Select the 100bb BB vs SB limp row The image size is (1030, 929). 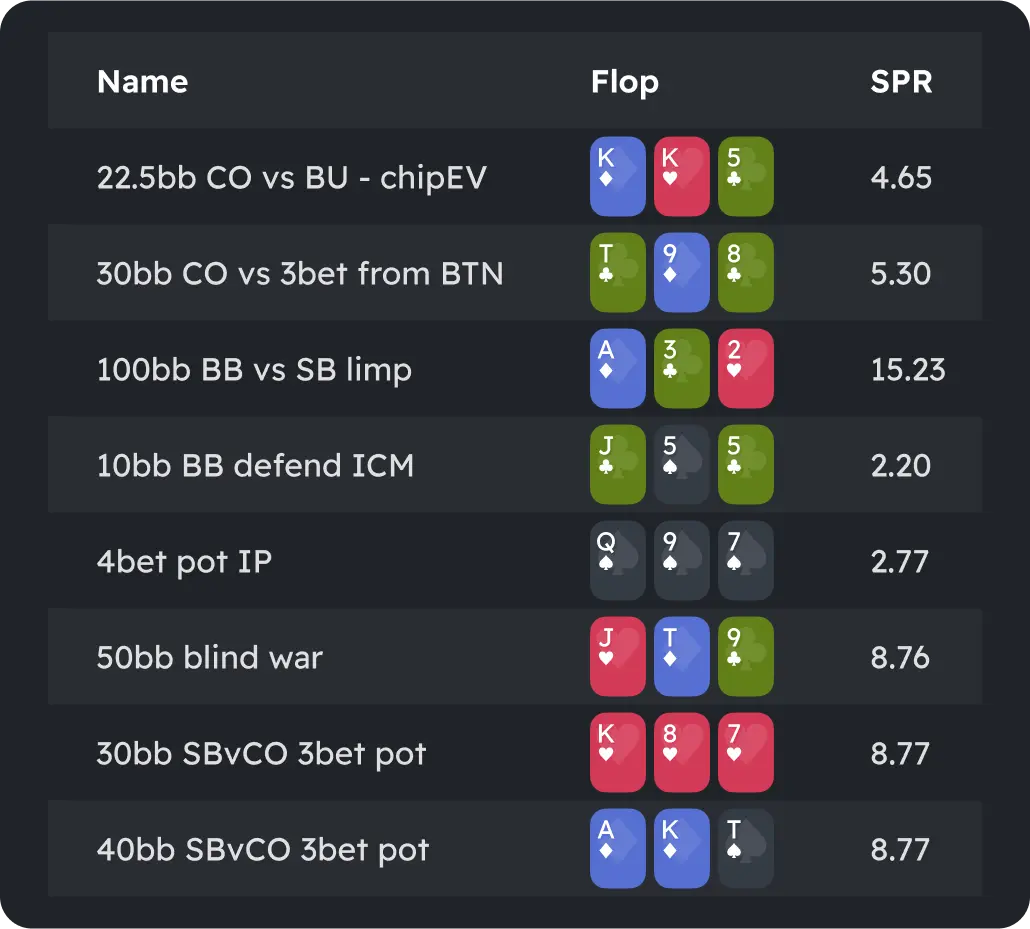[254, 369]
